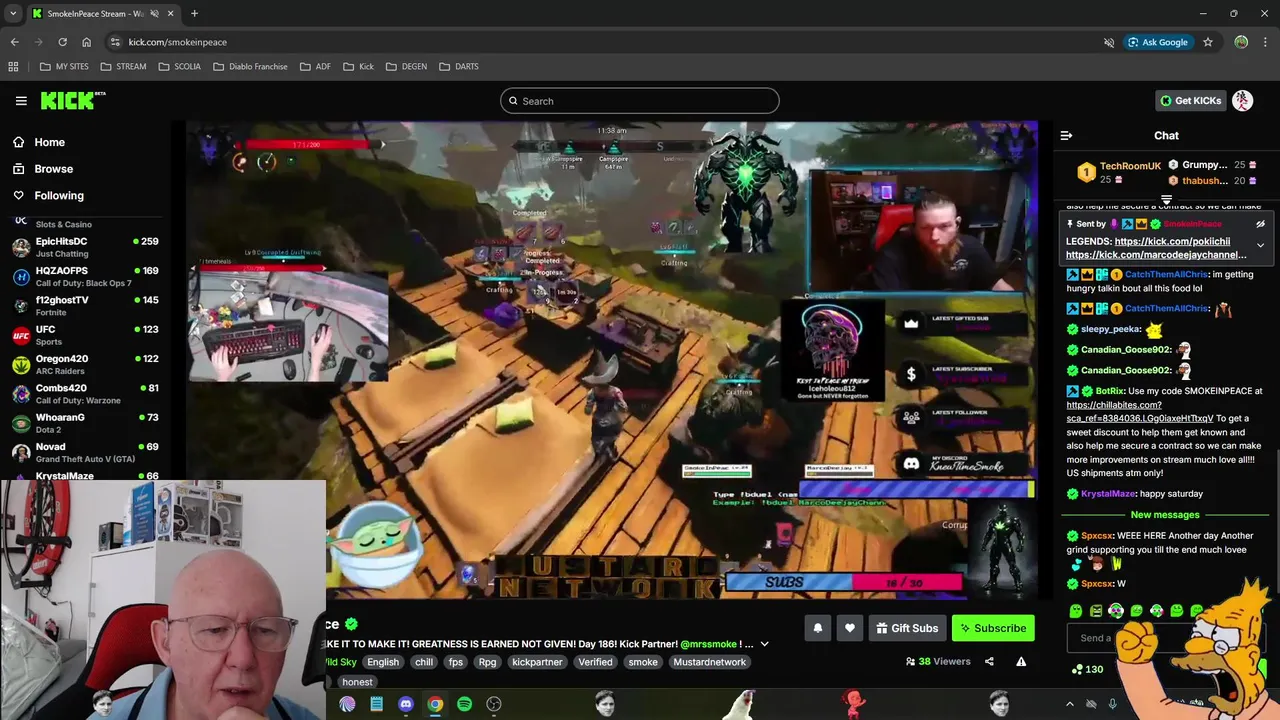This screenshot has height=720, width=1280.
Task: Bookmark this page with star icon
Action: coord(1208,42)
